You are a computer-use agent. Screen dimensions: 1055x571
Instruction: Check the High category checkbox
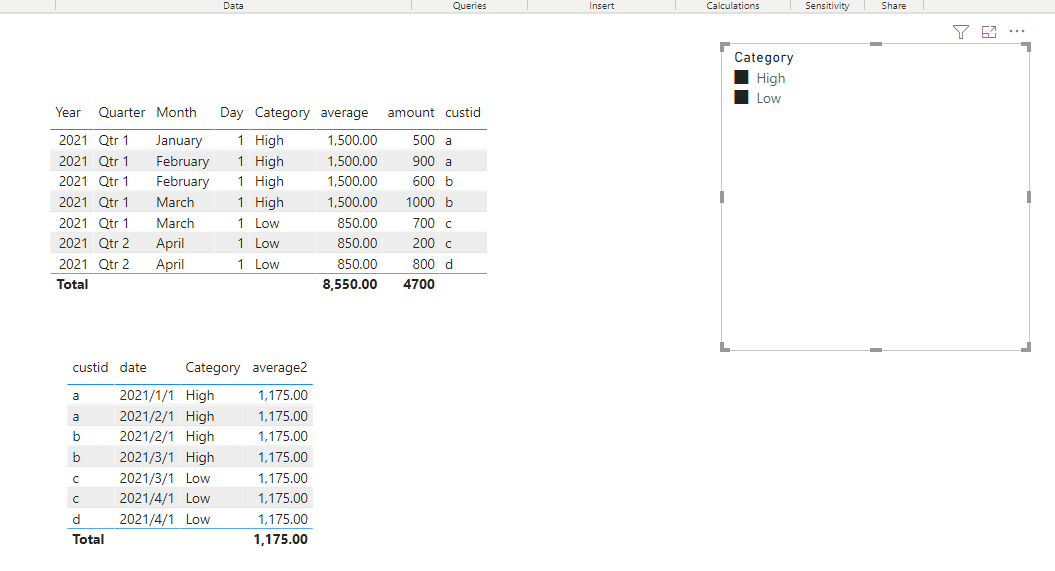741,77
